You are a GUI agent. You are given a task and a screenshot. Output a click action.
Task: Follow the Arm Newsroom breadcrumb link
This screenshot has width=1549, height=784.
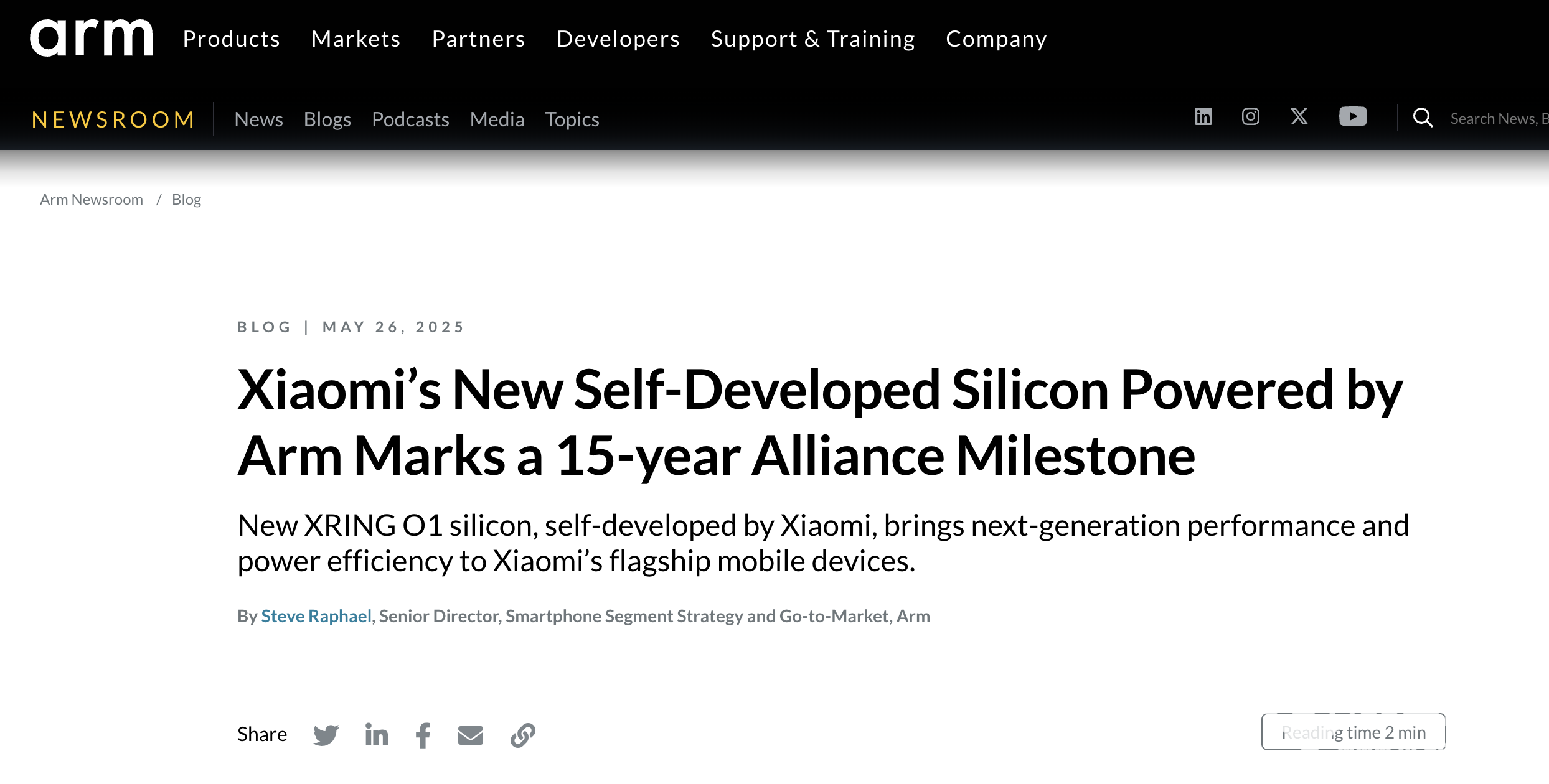tap(92, 200)
